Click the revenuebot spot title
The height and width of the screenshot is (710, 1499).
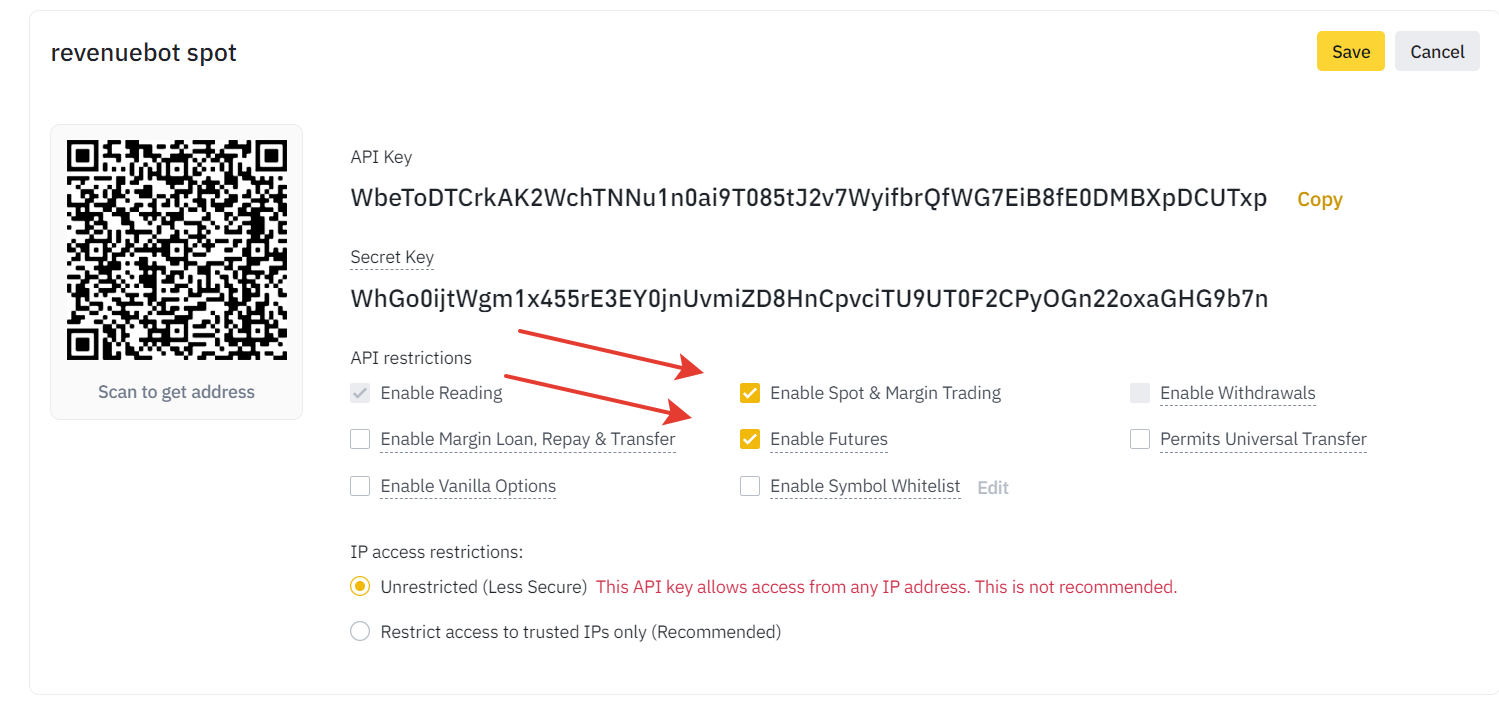click(x=144, y=53)
